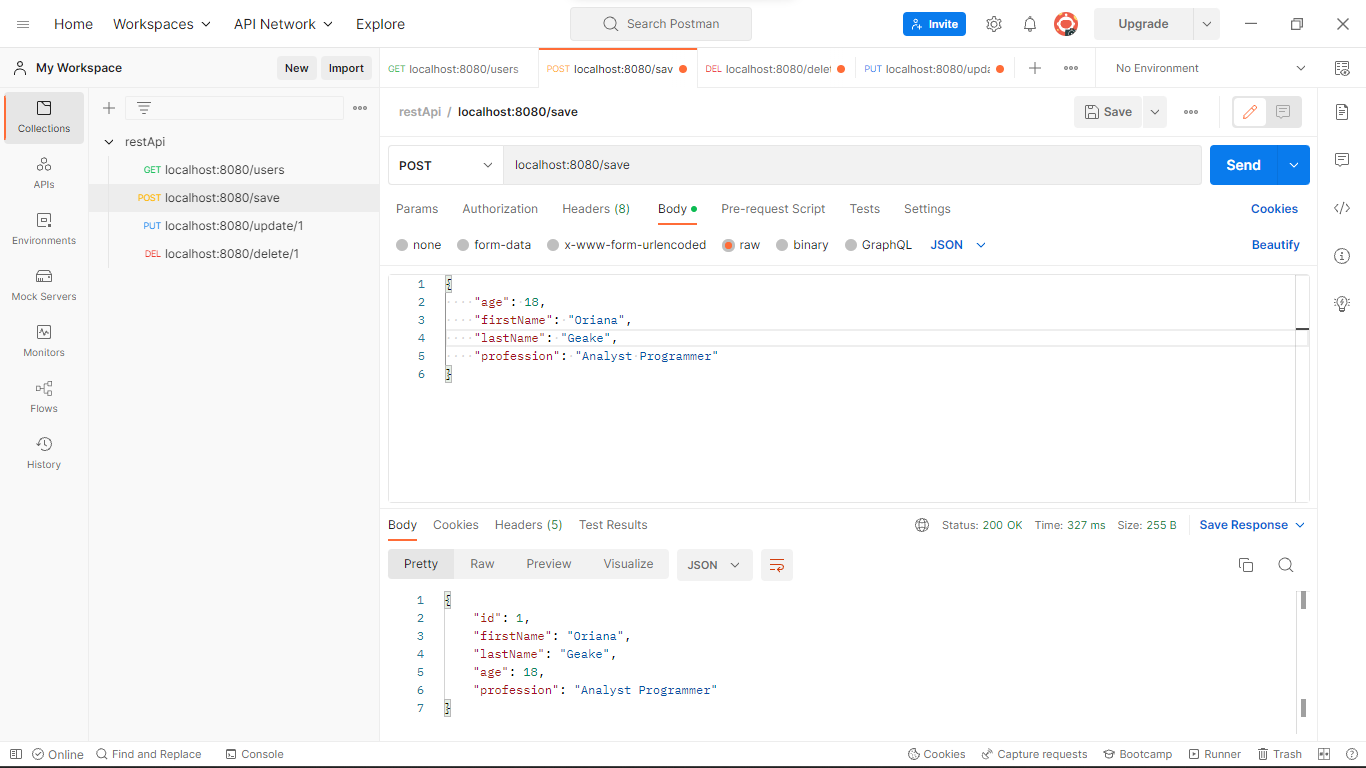Screen dimensions: 1366x768
Task: Open documentation icon in right sidebar
Action: pos(1342,112)
